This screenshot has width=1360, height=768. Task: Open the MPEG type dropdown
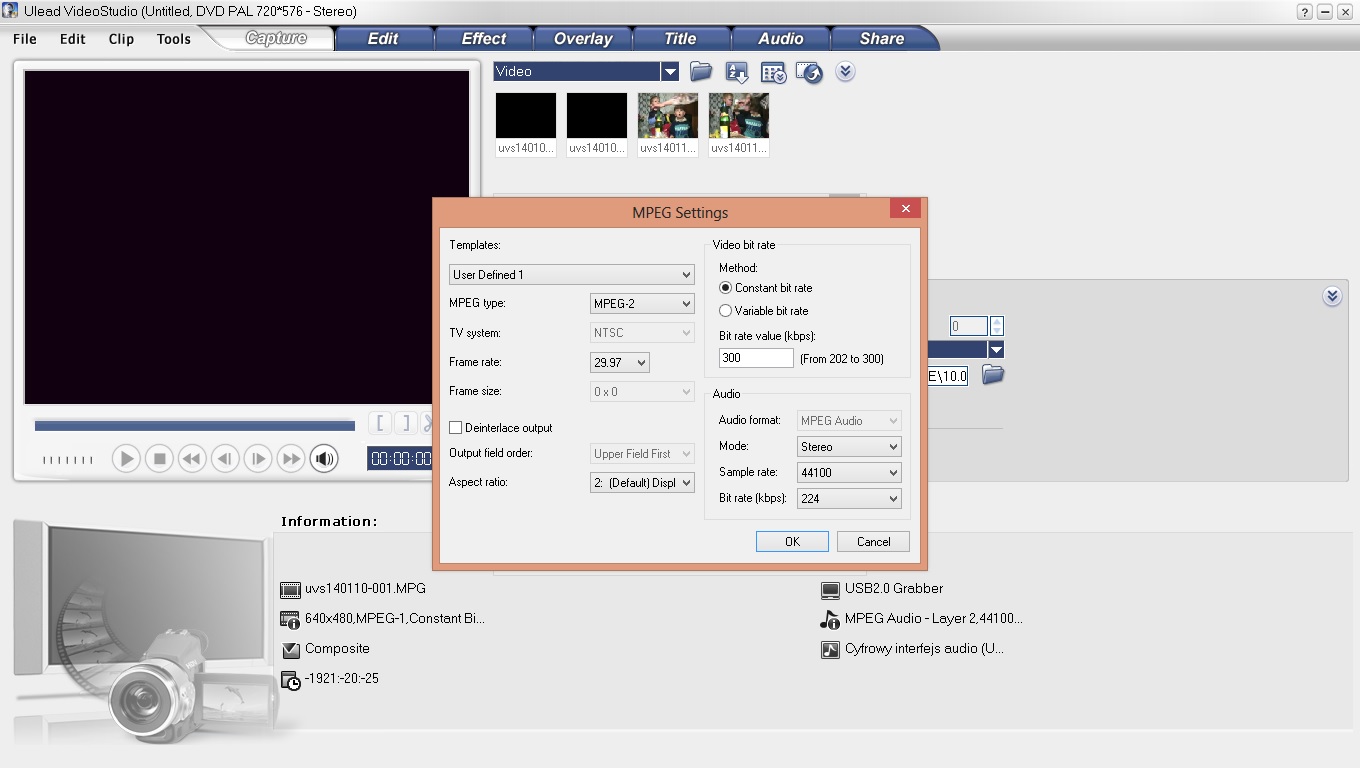point(642,304)
